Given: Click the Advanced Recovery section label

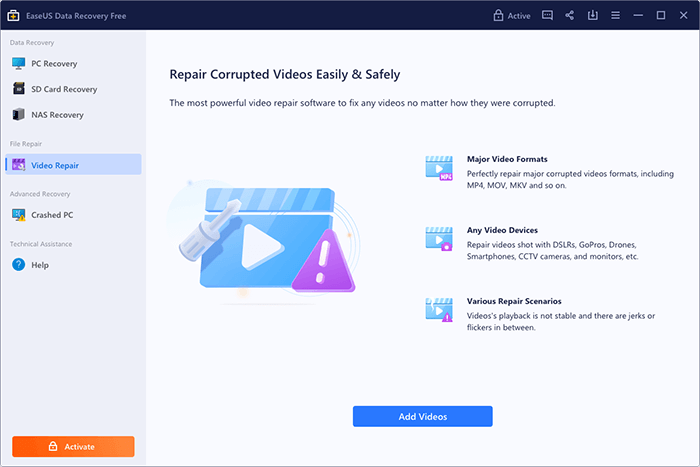Looking at the screenshot, I should pyautogui.click(x=40, y=194).
